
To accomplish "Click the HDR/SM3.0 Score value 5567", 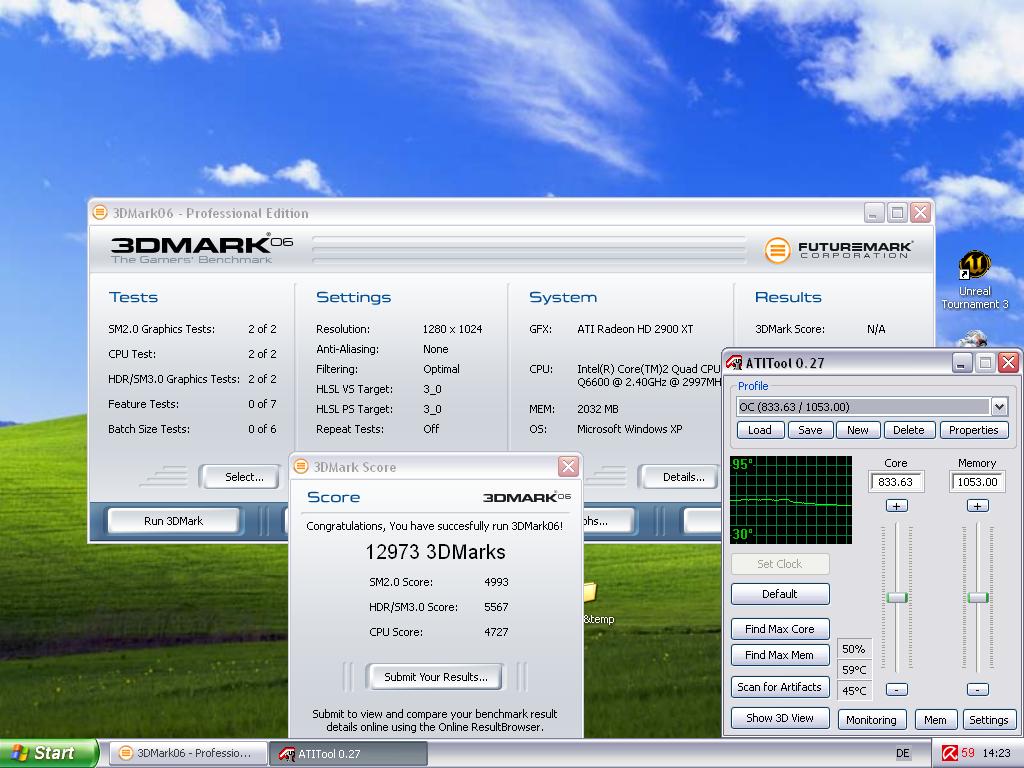I will point(496,607).
